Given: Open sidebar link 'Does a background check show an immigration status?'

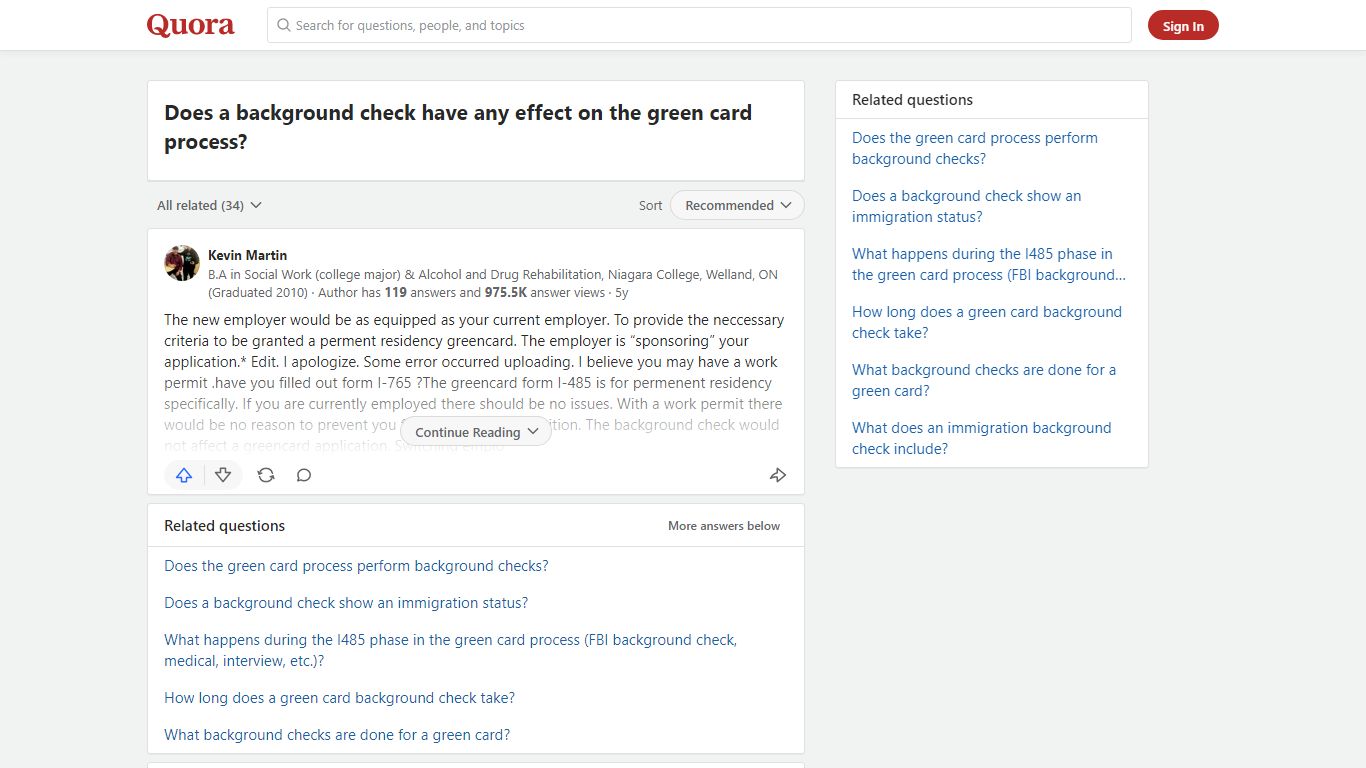Looking at the screenshot, I should (x=966, y=206).
